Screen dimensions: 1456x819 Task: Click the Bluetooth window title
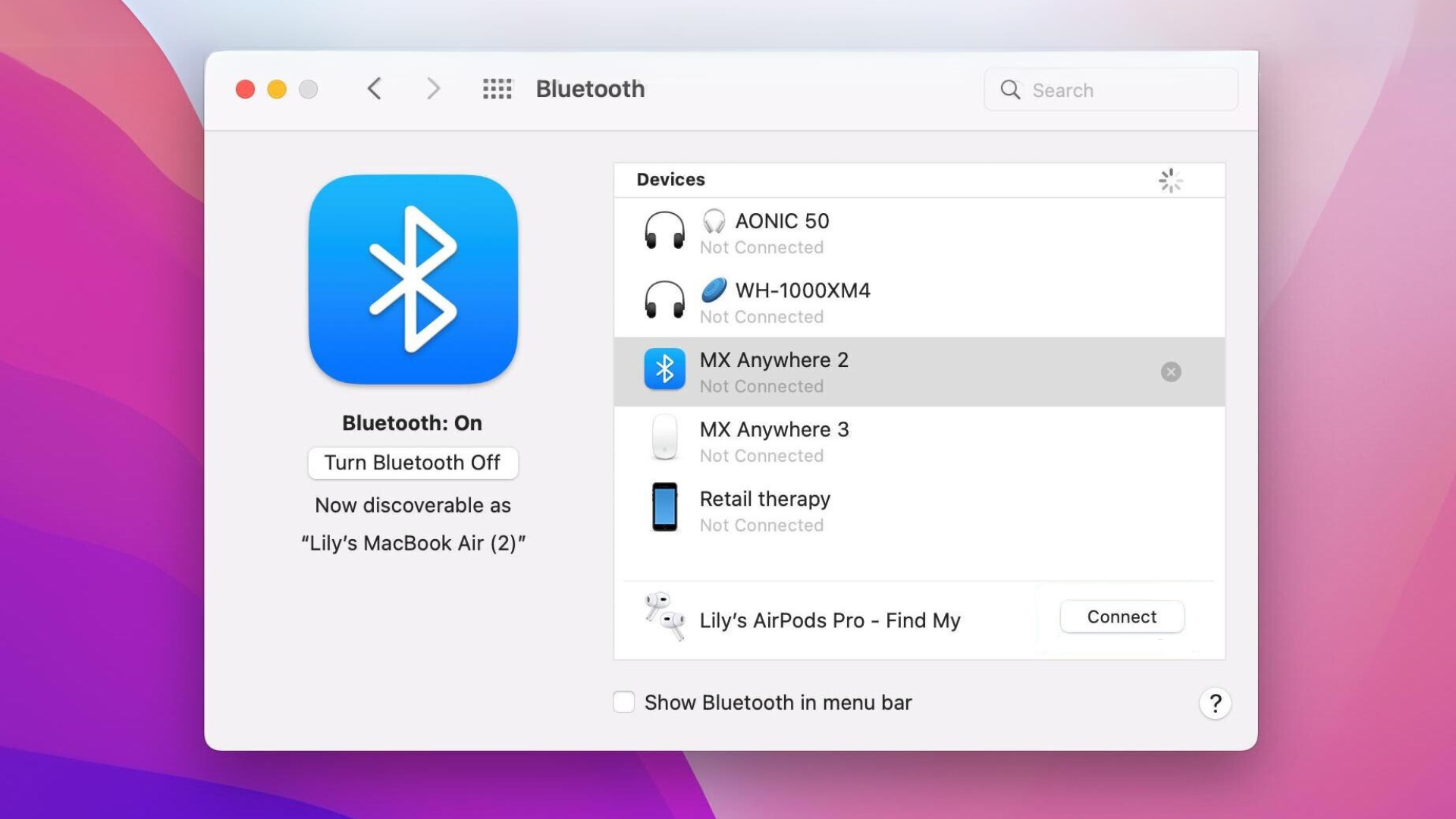pos(590,89)
